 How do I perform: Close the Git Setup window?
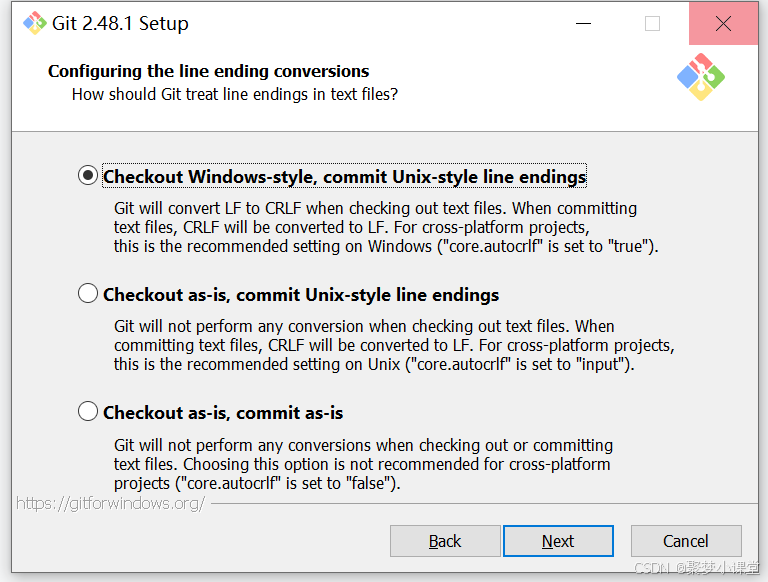pos(723,23)
